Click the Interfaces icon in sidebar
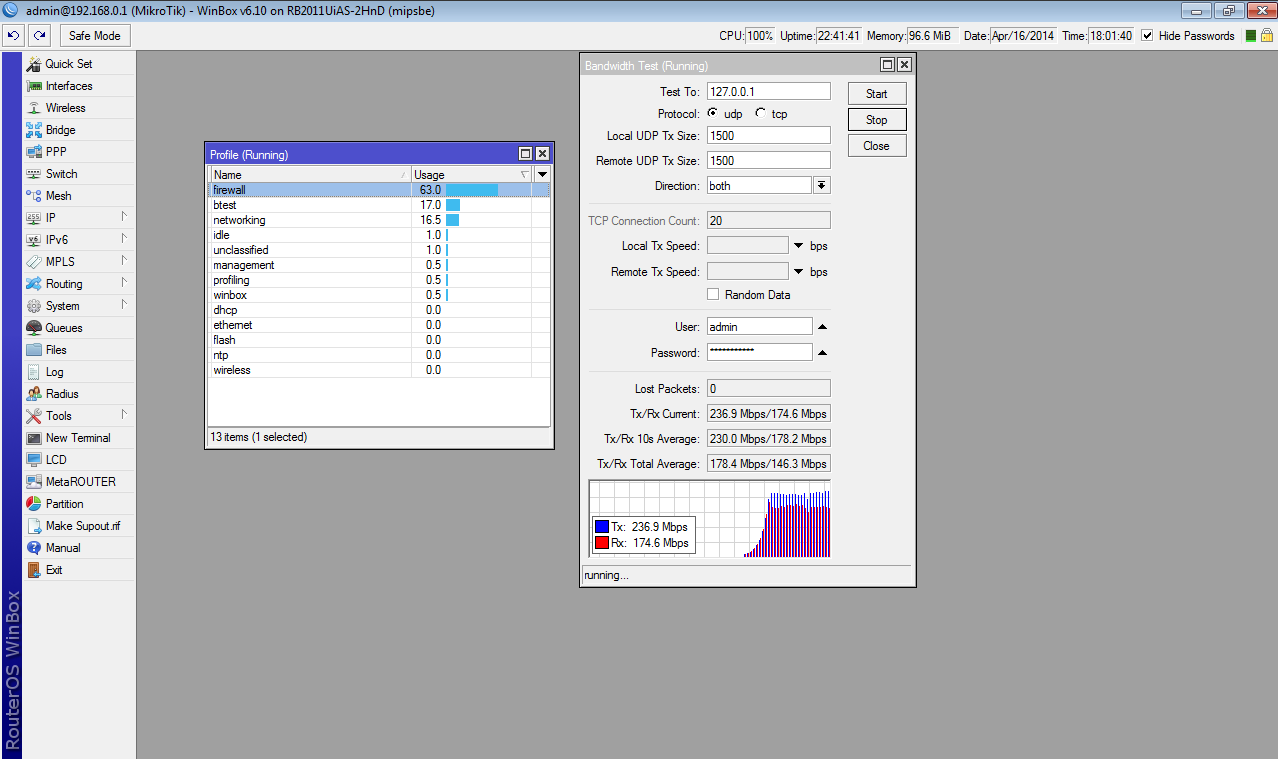The height and width of the screenshot is (759, 1278). click(x=34, y=86)
